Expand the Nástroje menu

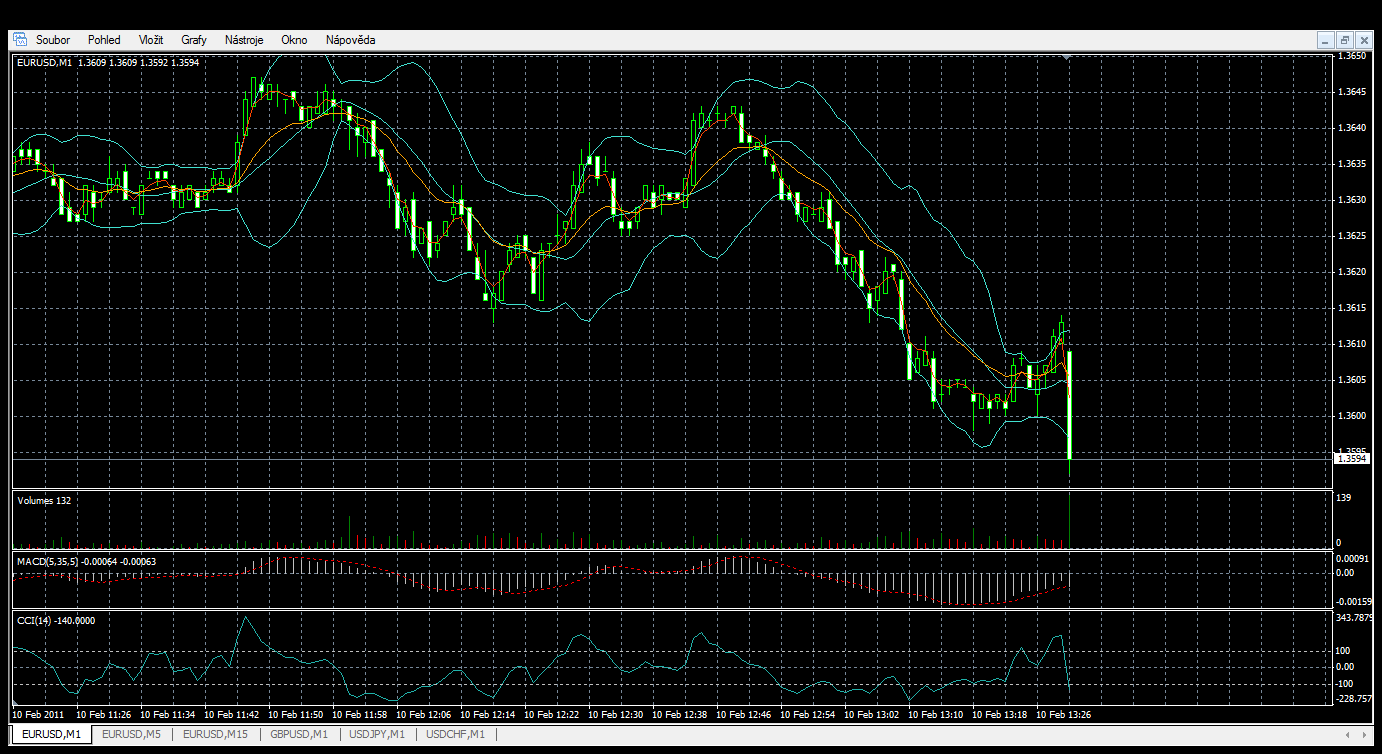244,40
